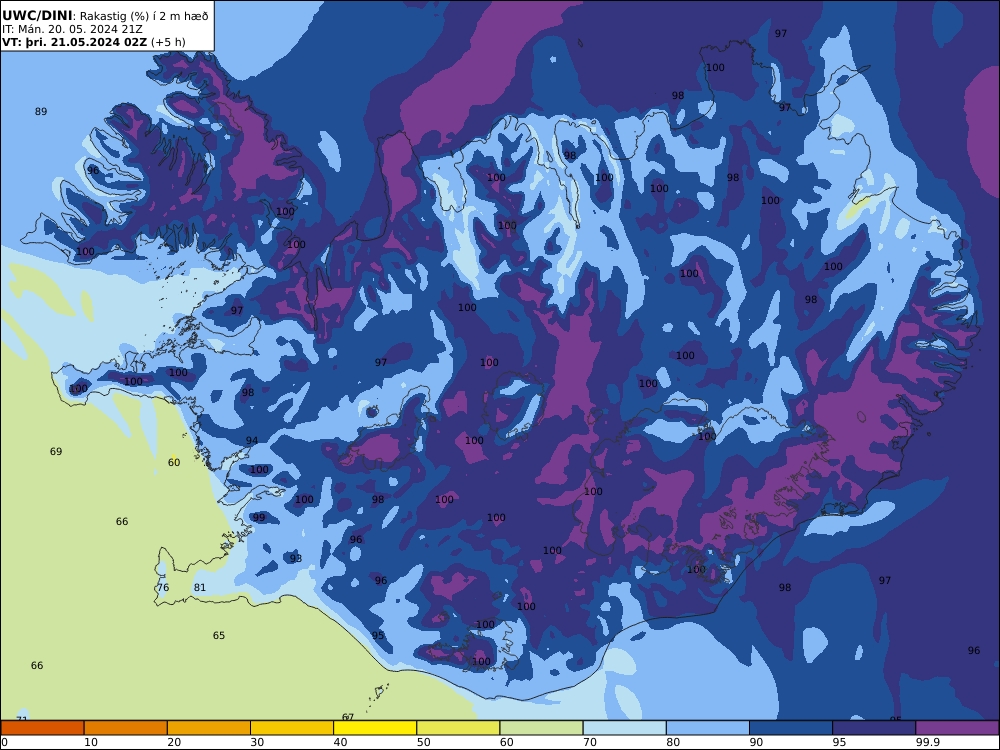The image size is (1000, 750).
Task: Pick the light green 60–70 legend swatch
Action: pos(541,728)
